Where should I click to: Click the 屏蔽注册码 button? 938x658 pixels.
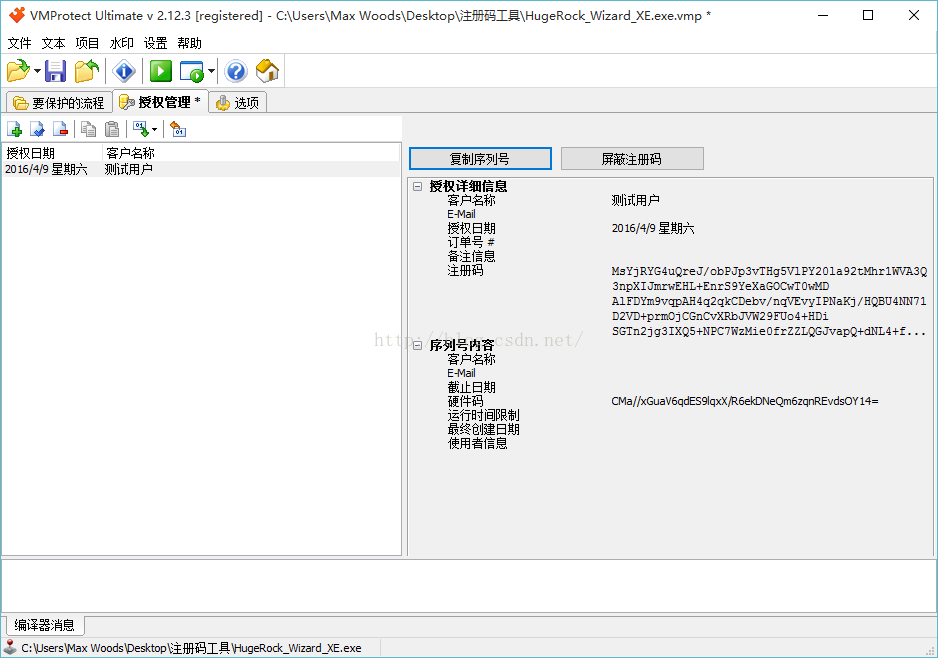[x=632, y=159]
